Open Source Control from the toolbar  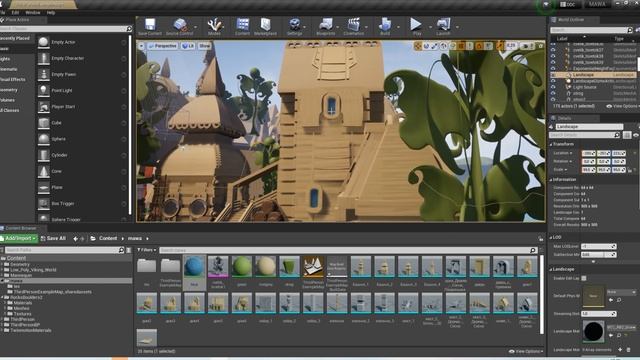(x=180, y=27)
